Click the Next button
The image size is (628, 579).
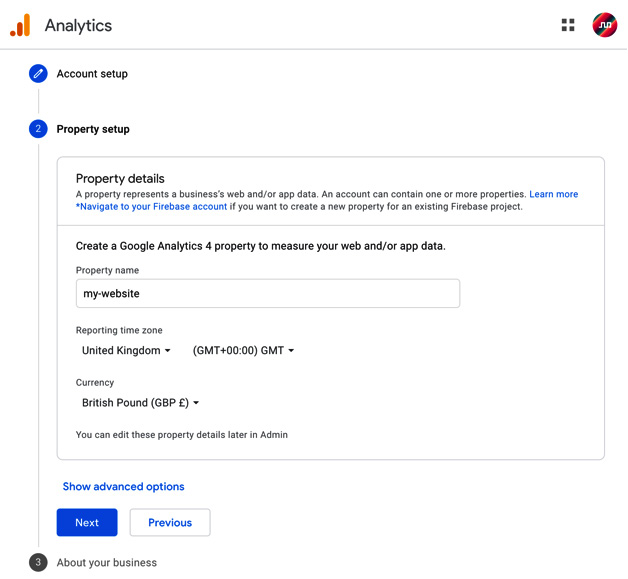tap(87, 523)
